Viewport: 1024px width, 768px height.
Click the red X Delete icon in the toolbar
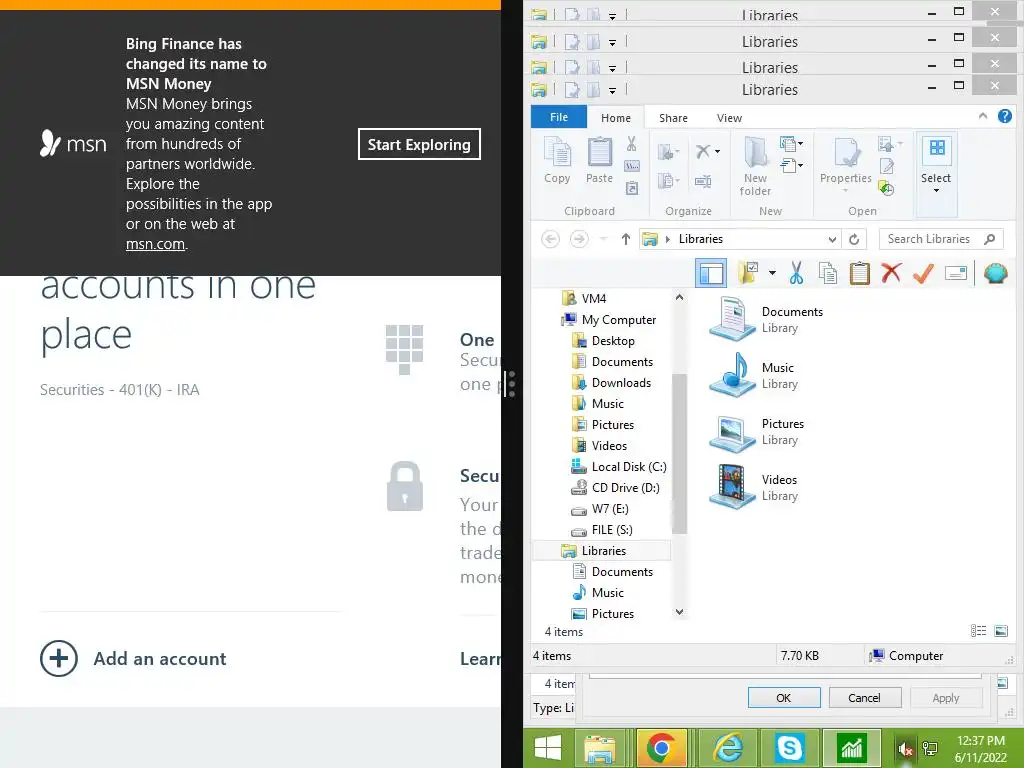point(891,273)
